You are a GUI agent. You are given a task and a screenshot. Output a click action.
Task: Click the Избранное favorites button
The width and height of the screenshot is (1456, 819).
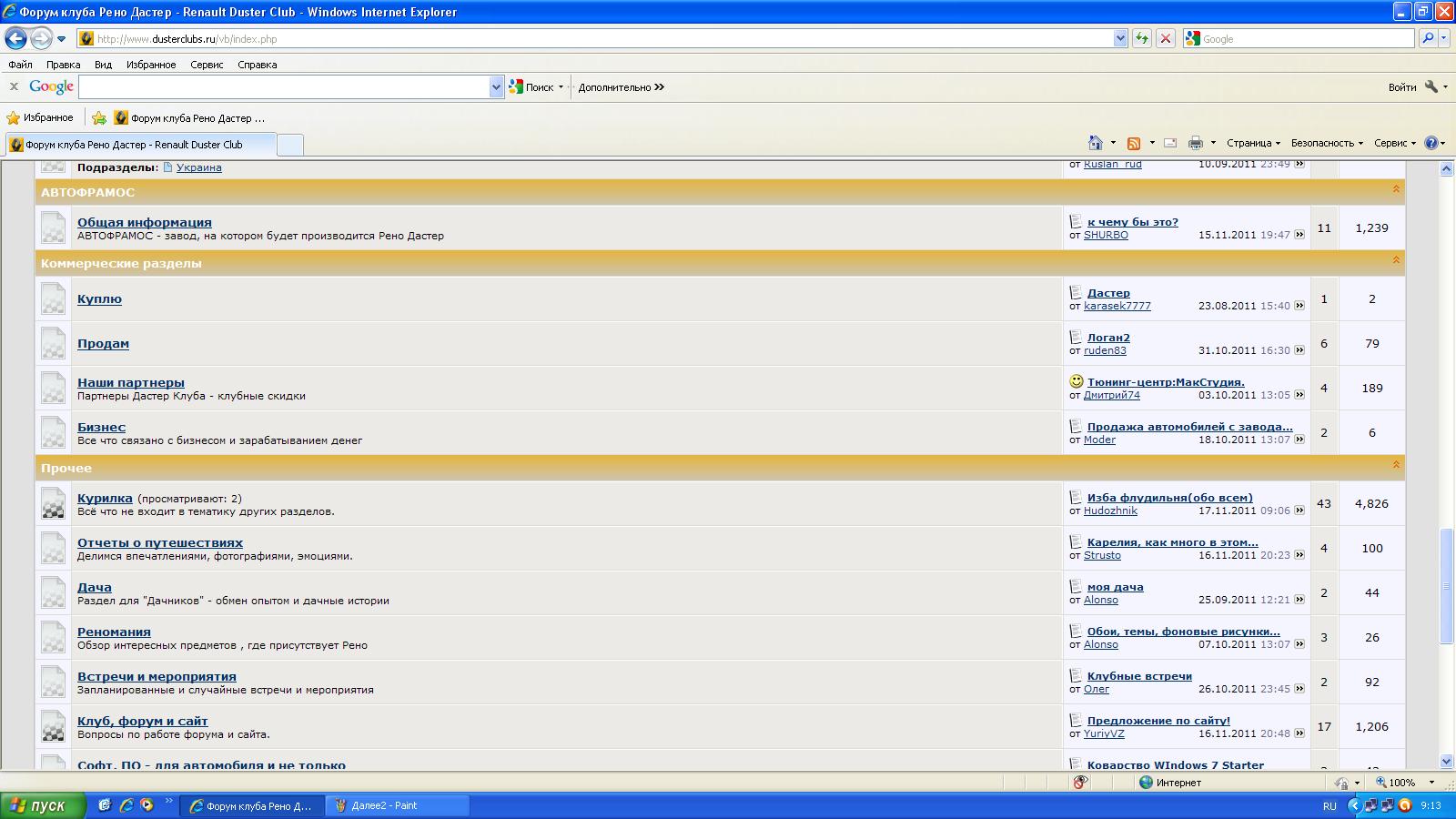[x=40, y=118]
